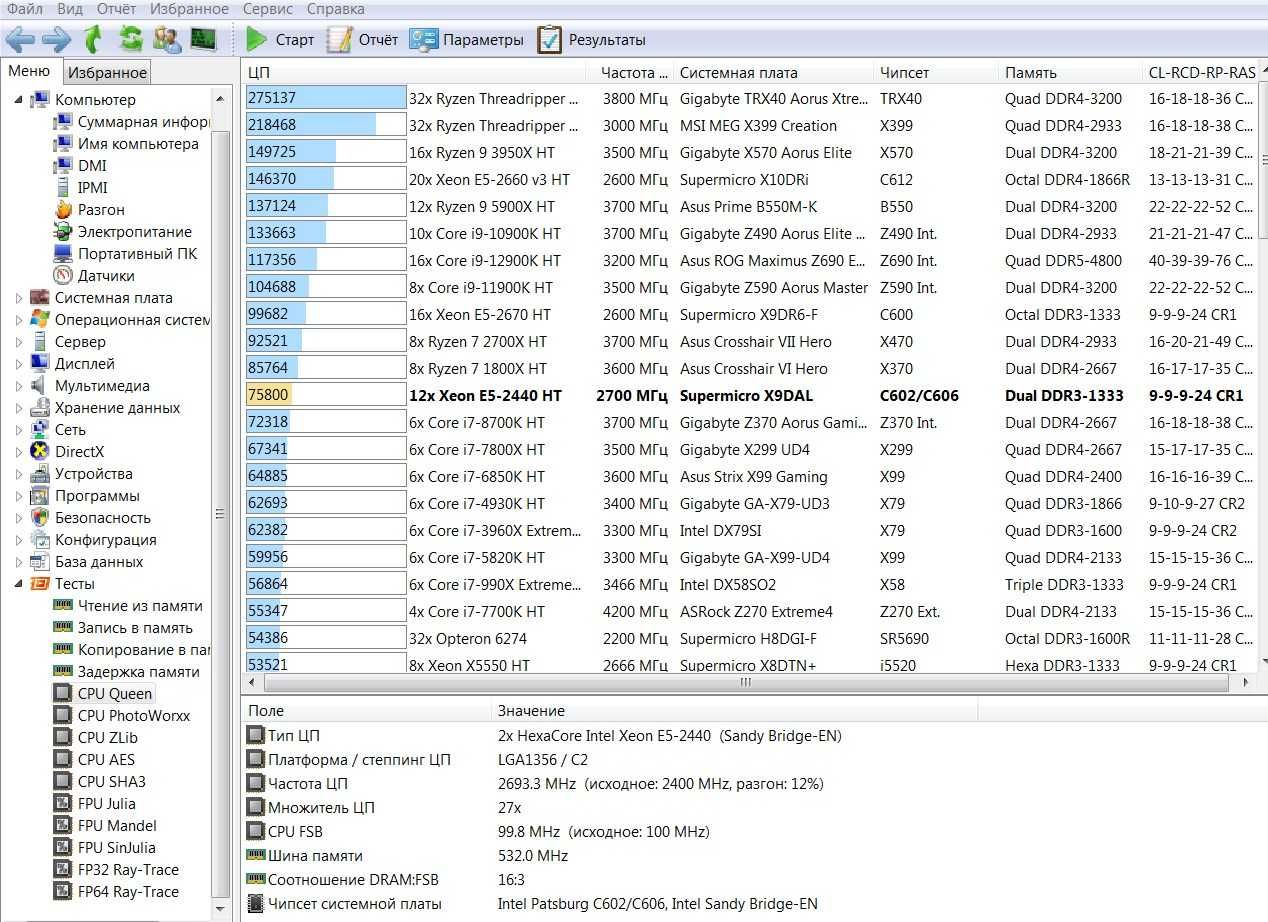This screenshot has height=922, width=1268.
Task: Click the Отчёт toolbar button
Action: pos(362,40)
